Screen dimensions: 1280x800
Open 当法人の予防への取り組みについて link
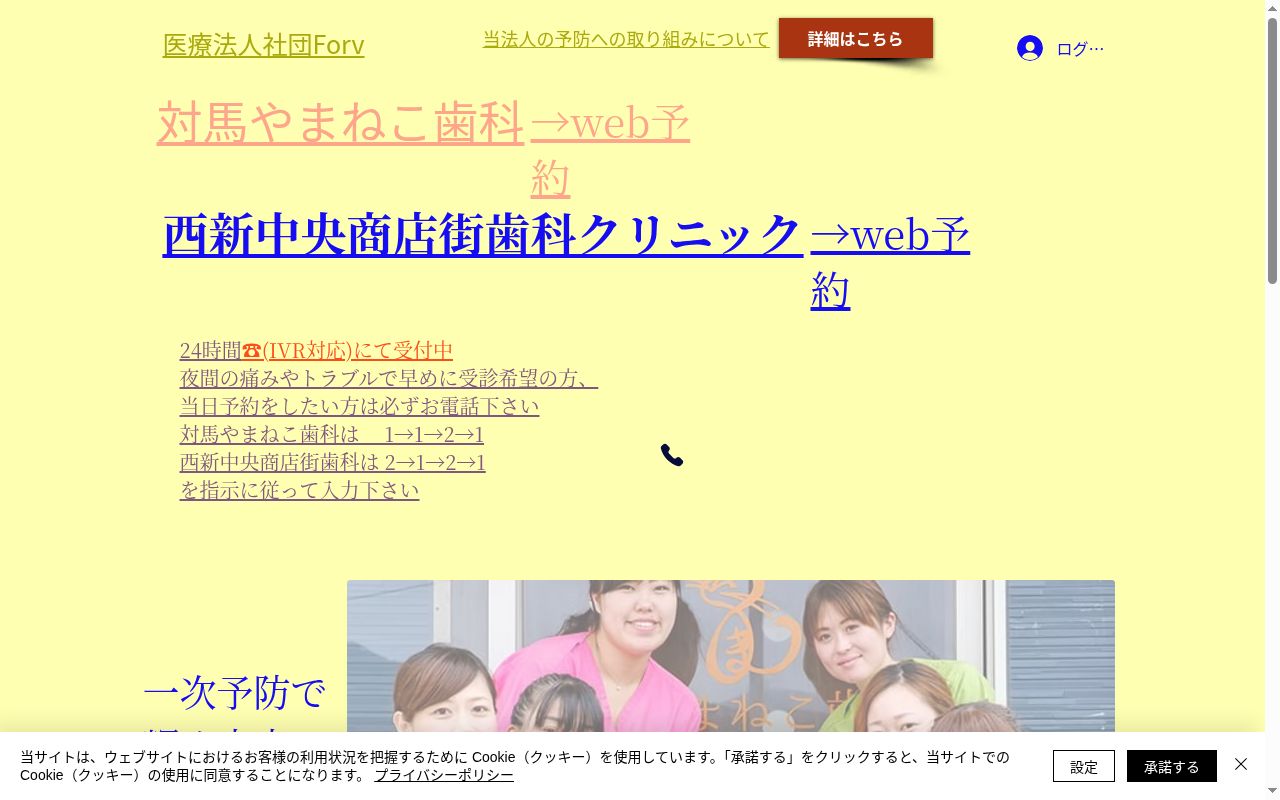(626, 39)
